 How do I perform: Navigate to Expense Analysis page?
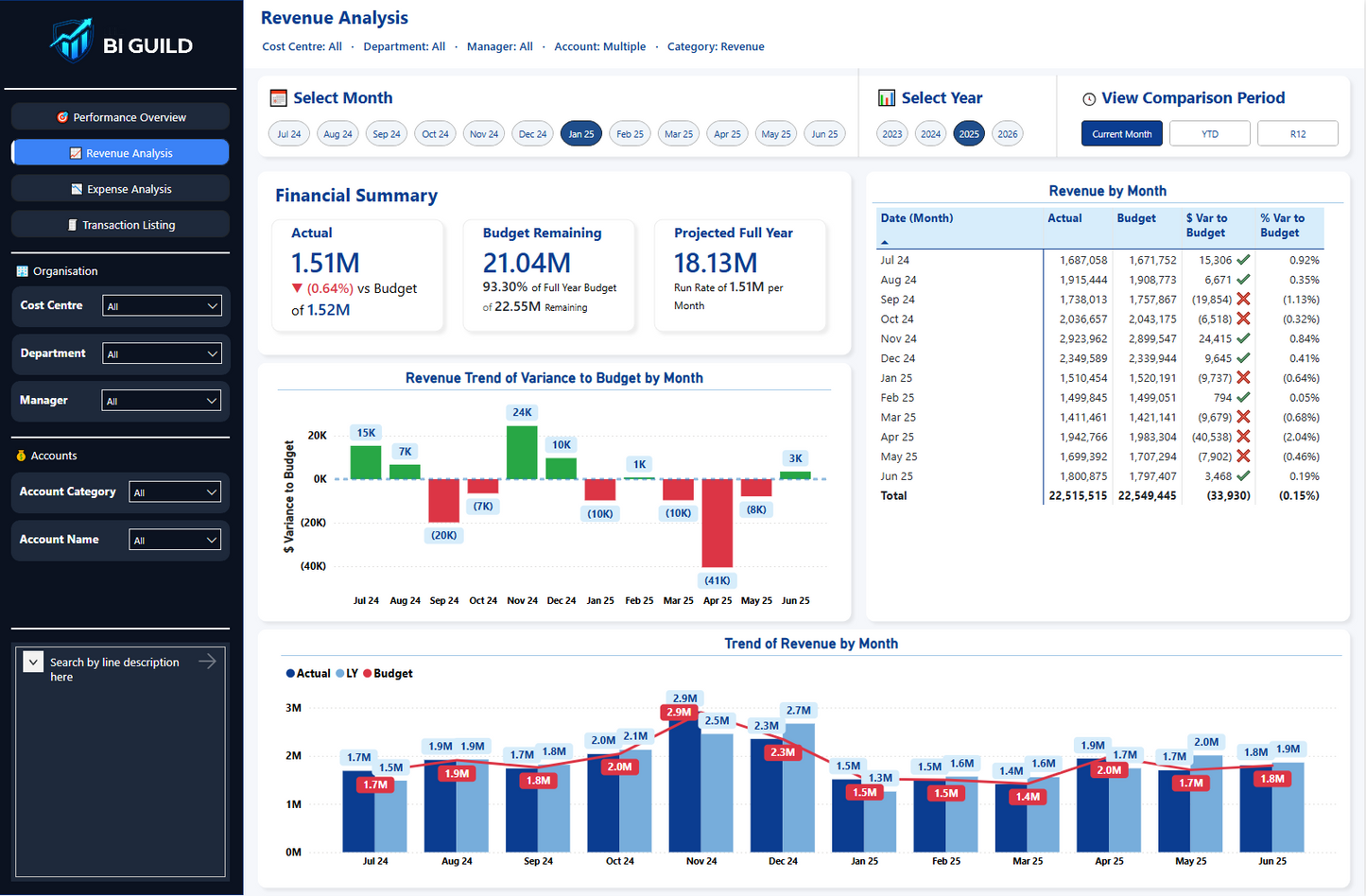pyautogui.click(x=120, y=188)
